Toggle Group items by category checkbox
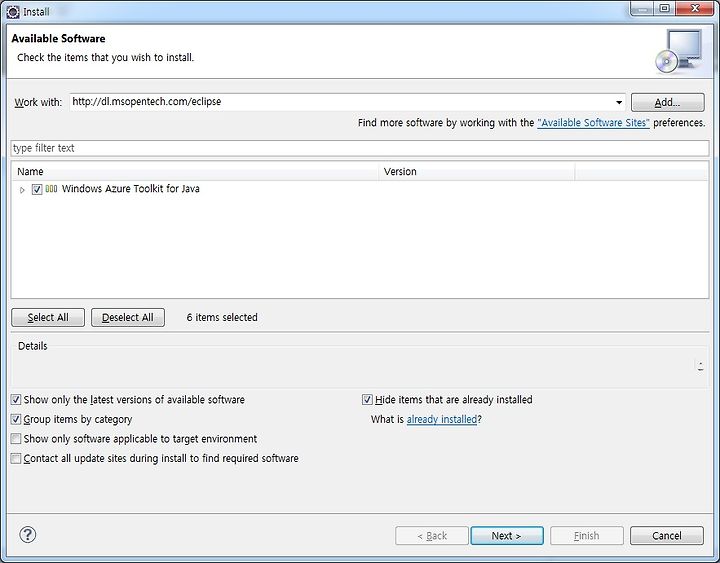The image size is (720, 563). [x=16, y=419]
